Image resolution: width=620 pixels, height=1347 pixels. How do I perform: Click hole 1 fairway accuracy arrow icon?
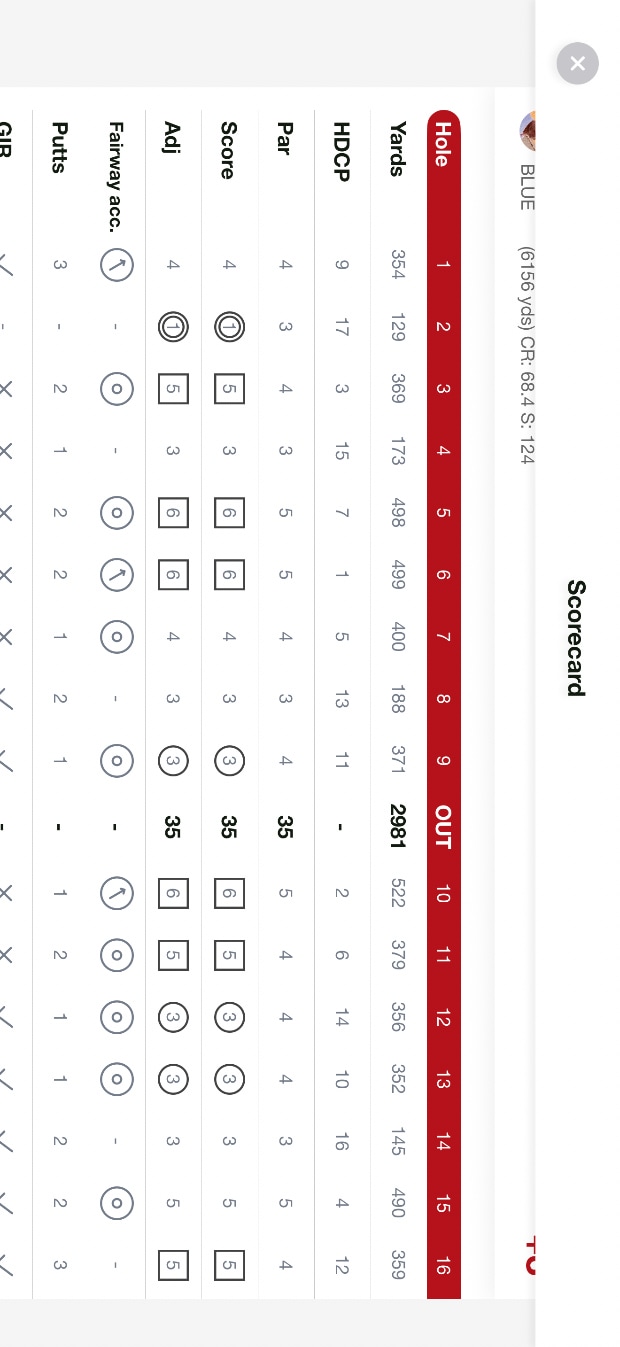(x=117, y=265)
